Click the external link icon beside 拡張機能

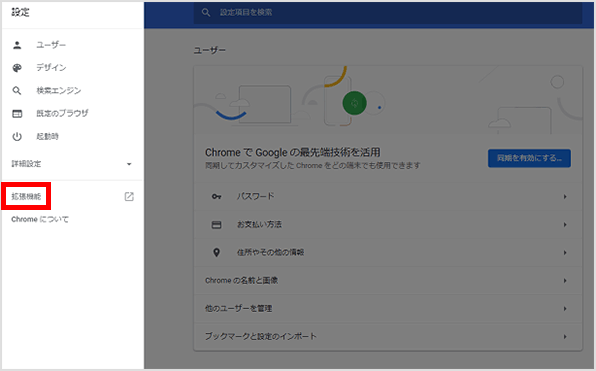(x=129, y=197)
